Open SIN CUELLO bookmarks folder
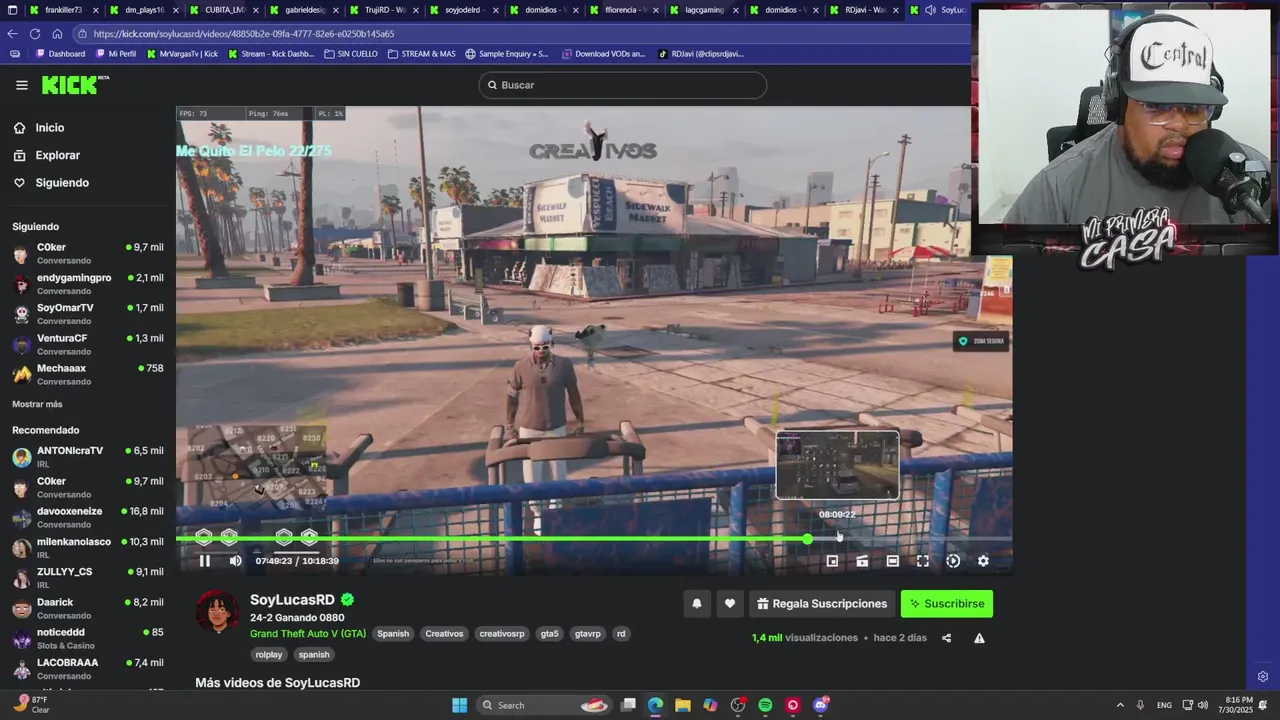Viewport: 1280px width, 720px height. (x=351, y=54)
